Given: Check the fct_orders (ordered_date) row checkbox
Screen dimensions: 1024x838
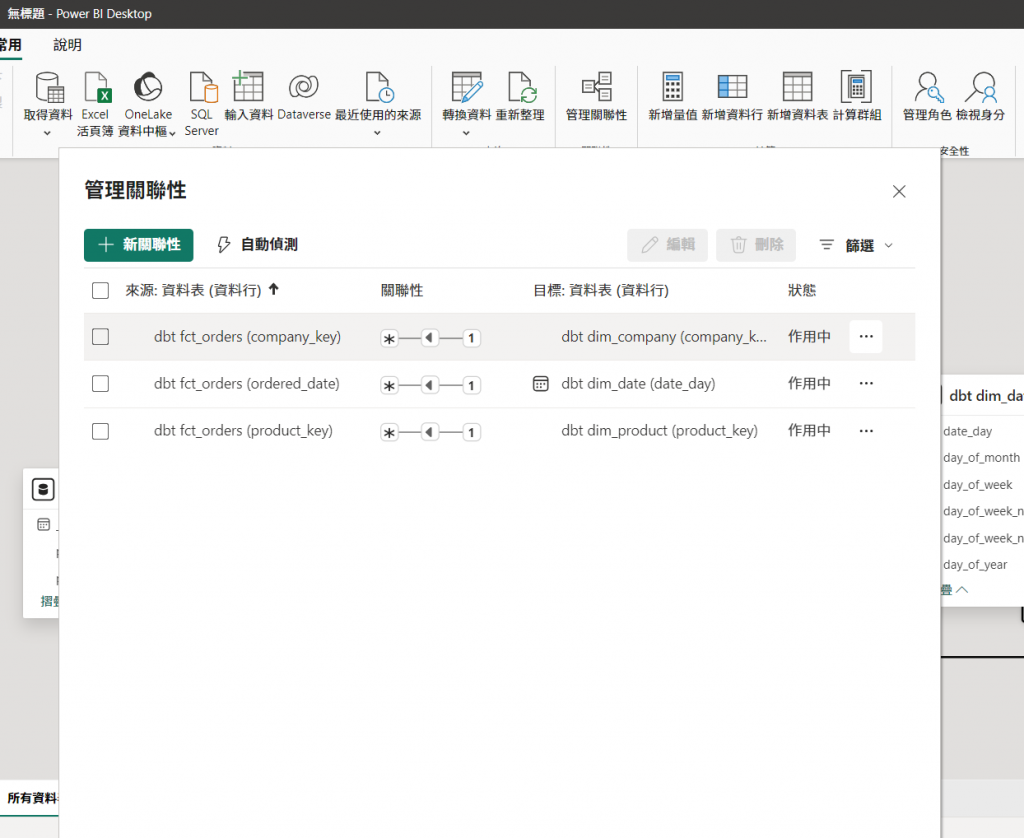Looking at the screenshot, I should (101, 383).
